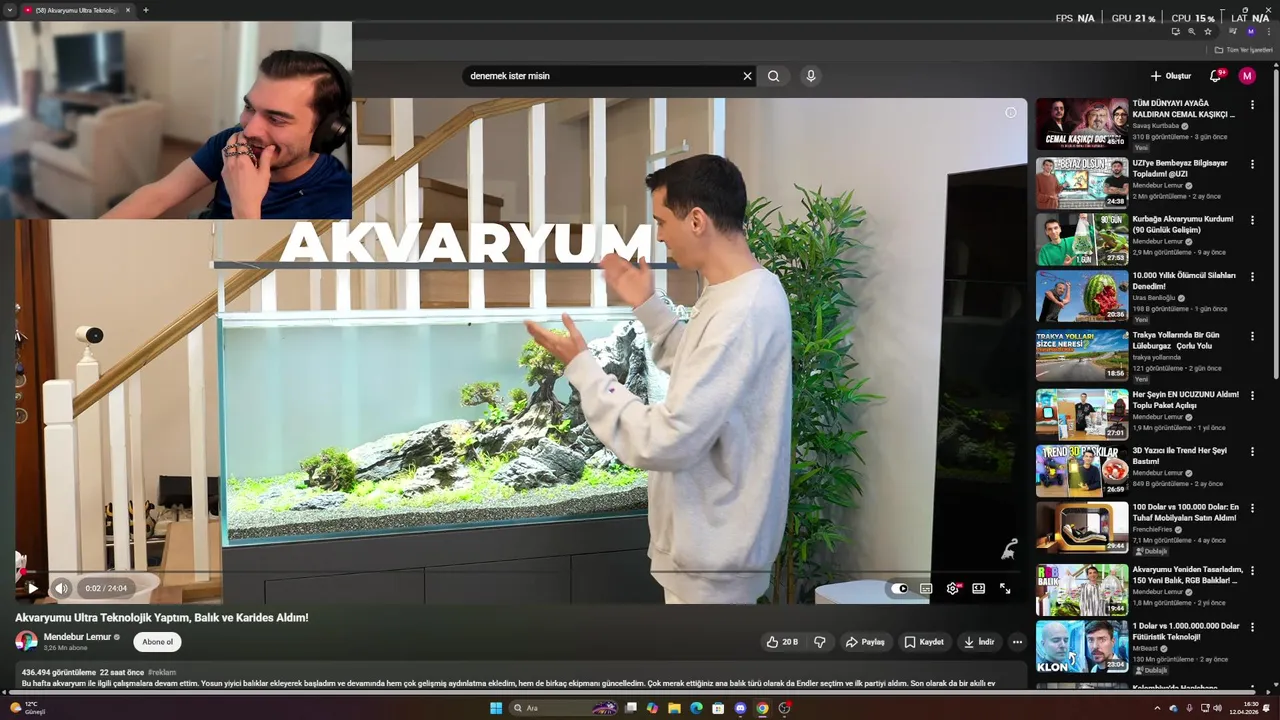Click the search magnifier button
Screen dimensions: 1280x720
click(774, 76)
